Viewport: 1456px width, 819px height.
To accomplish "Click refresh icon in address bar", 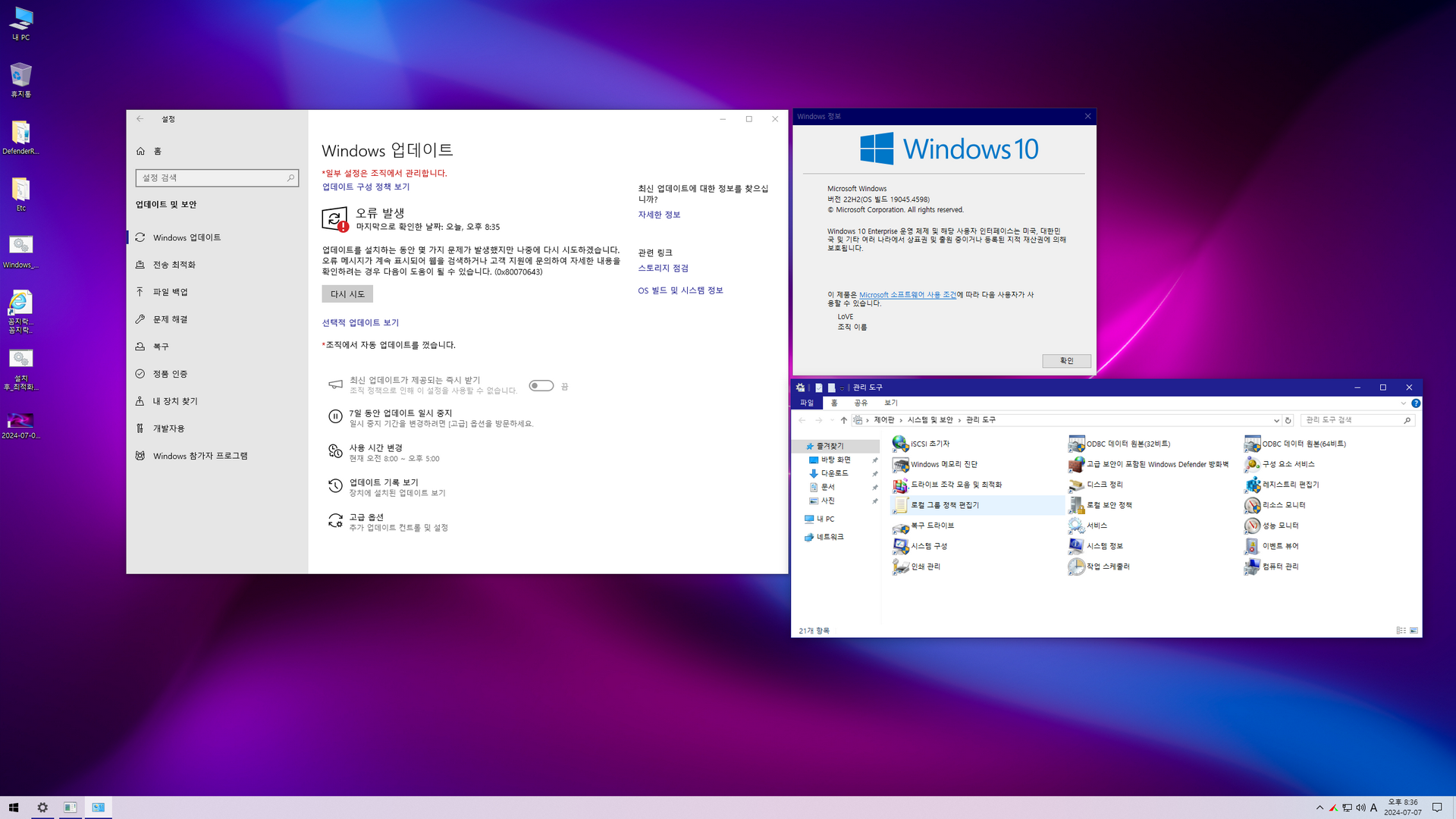I will (x=1288, y=420).
